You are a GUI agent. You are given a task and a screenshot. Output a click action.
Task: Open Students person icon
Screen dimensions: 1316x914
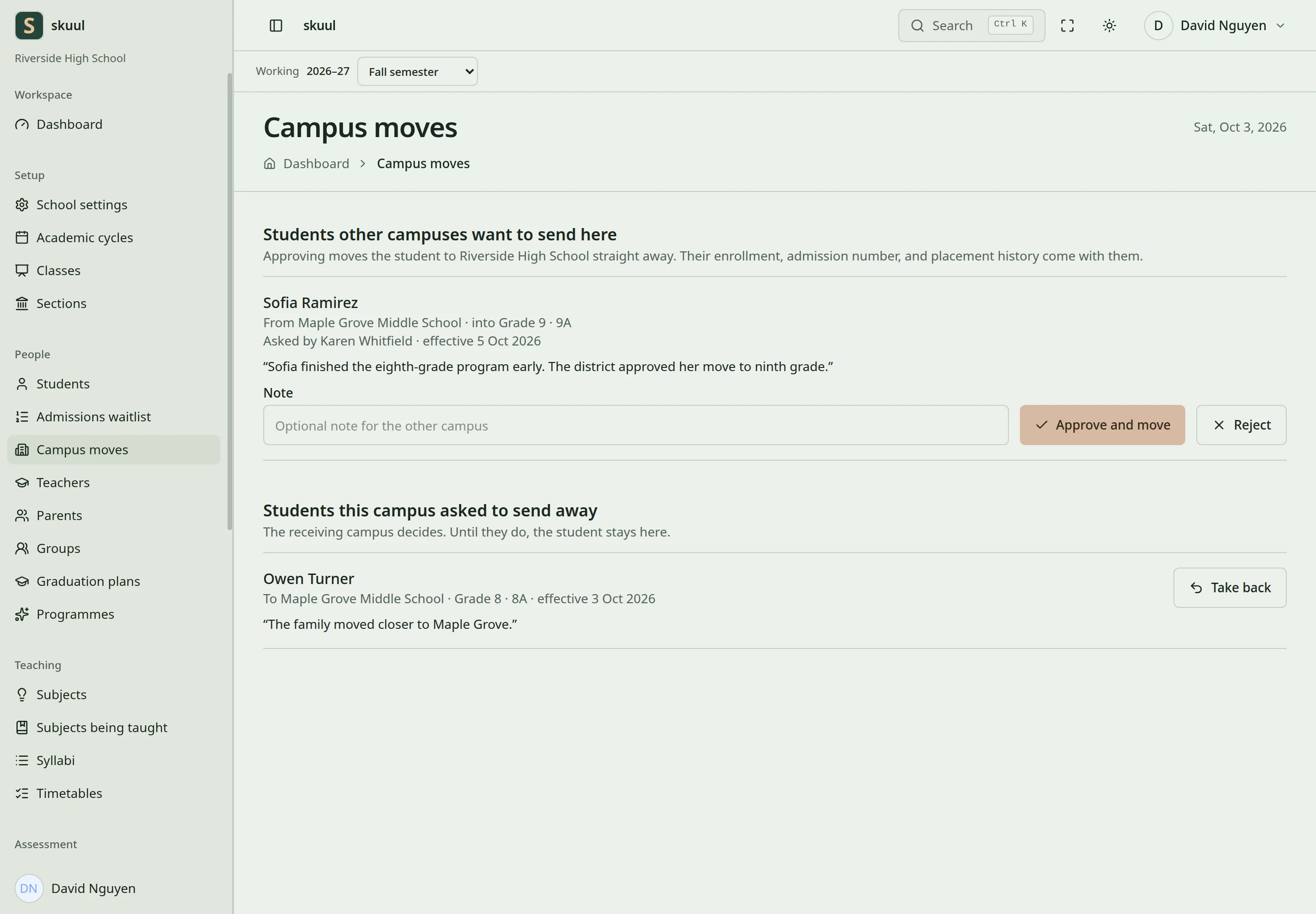(x=22, y=384)
